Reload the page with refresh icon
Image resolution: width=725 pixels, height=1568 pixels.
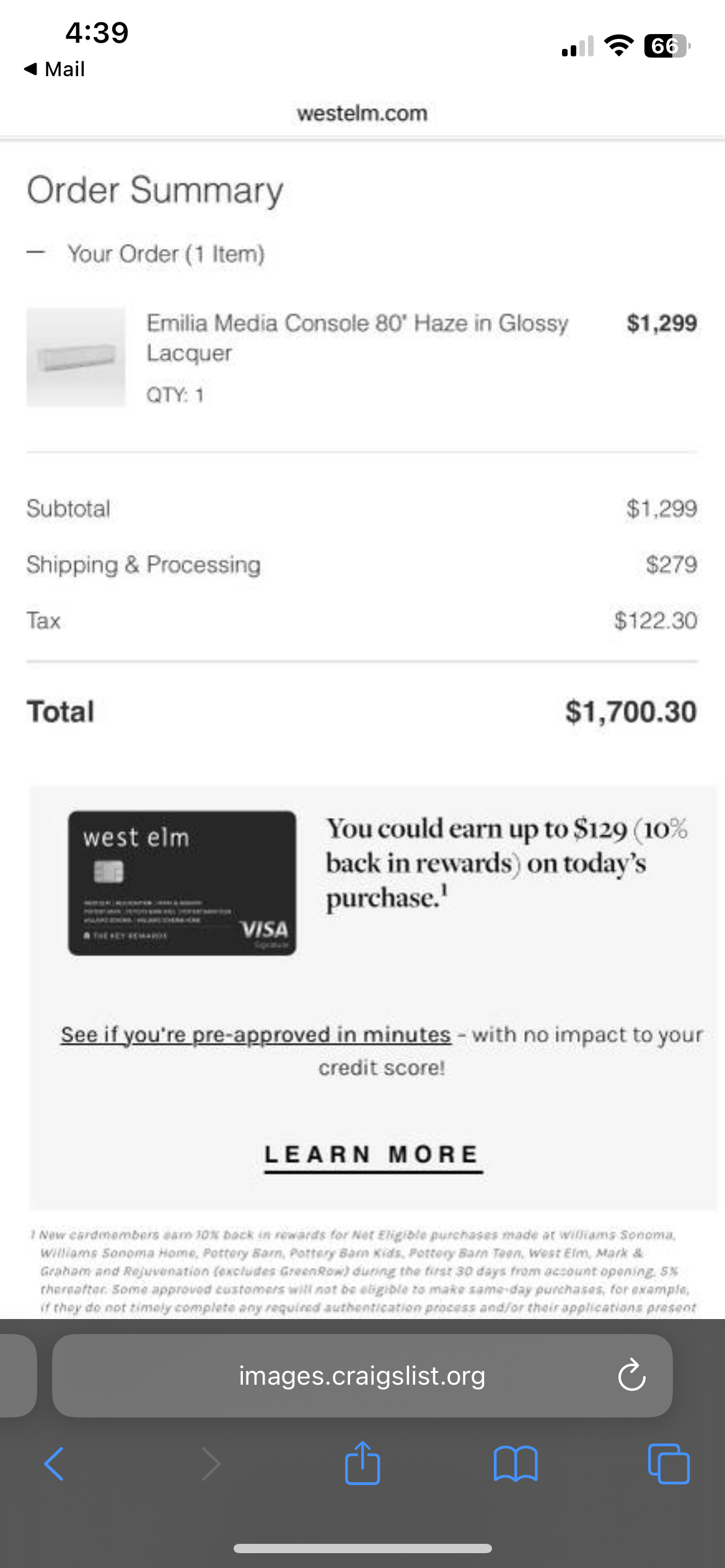(631, 1375)
